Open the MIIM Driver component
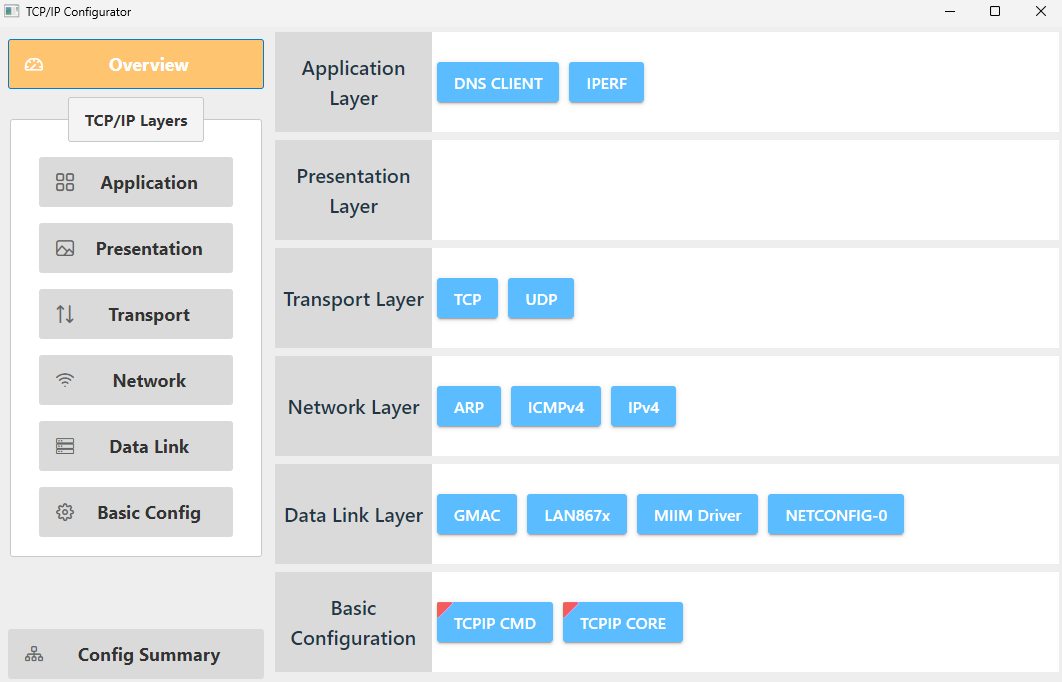 [x=697, y=515]
